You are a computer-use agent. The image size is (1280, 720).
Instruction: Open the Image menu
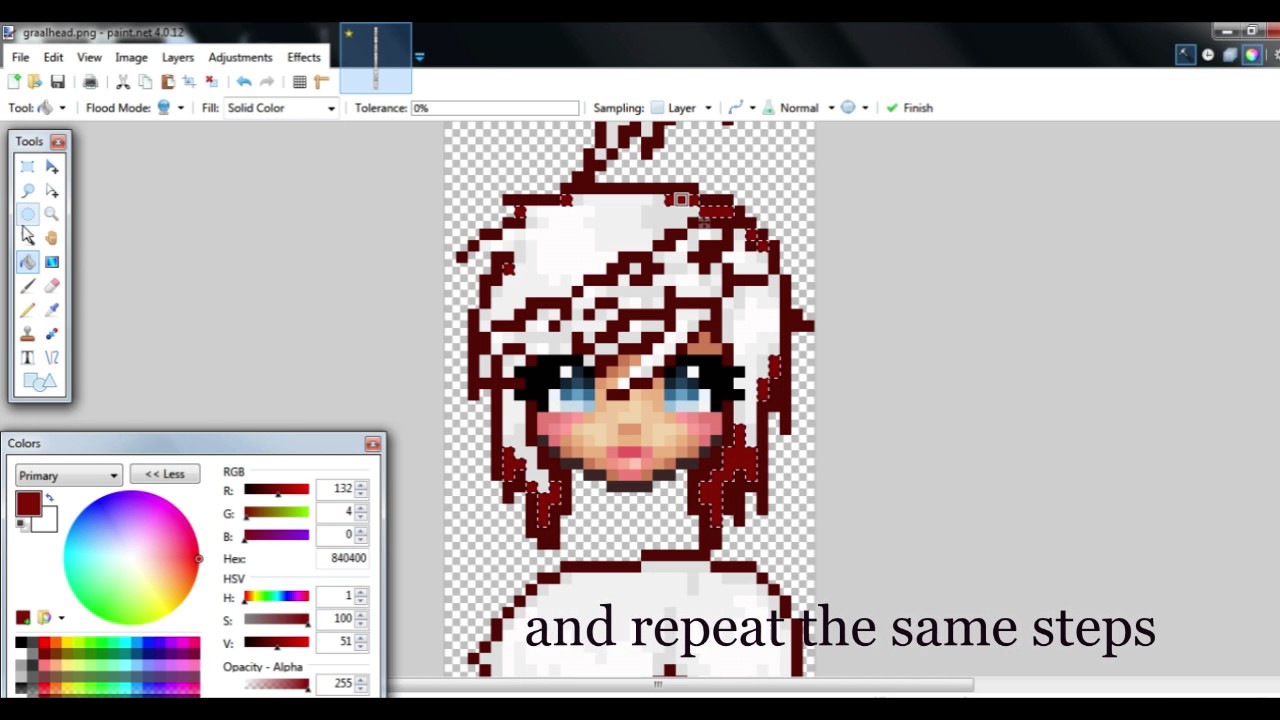(131, 57)
